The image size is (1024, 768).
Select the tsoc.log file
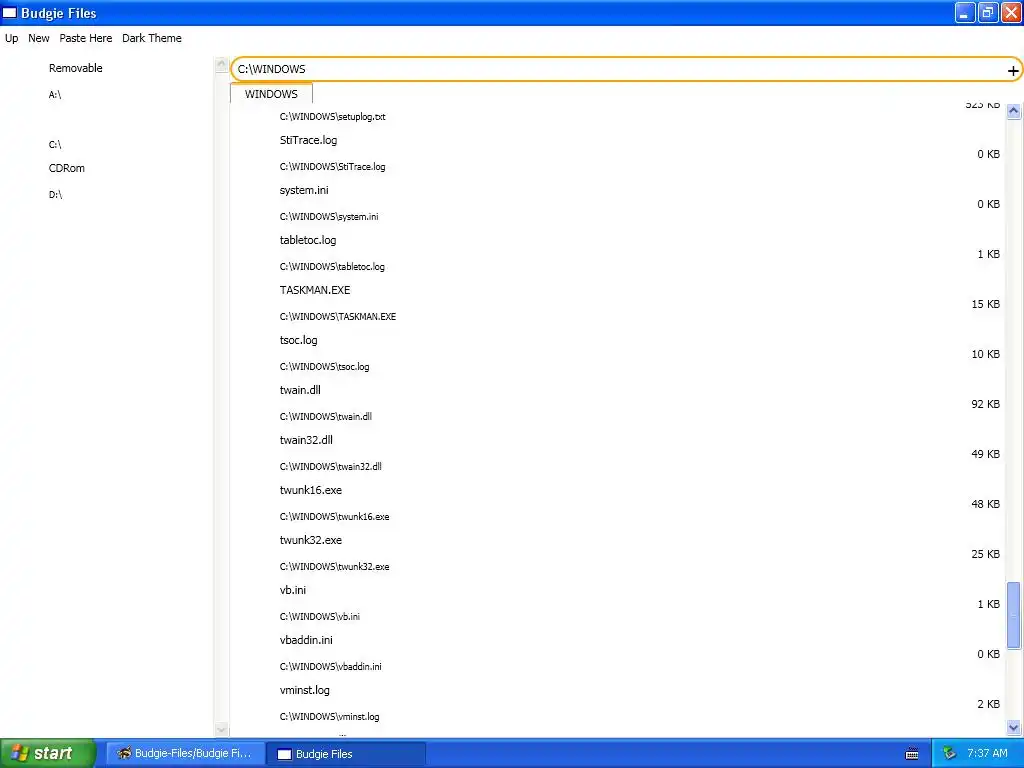pos(298,340)
